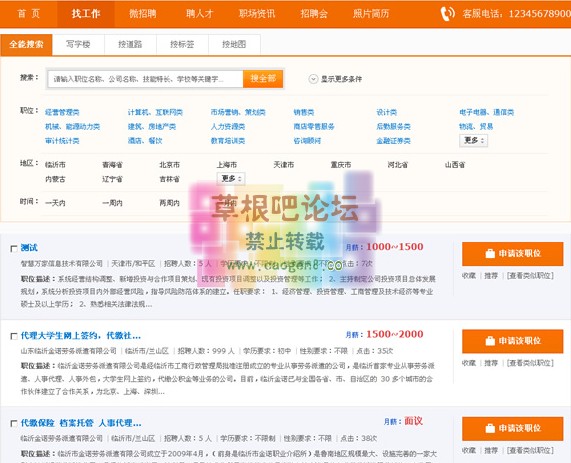Choose region 上海市

click(227, 165)
